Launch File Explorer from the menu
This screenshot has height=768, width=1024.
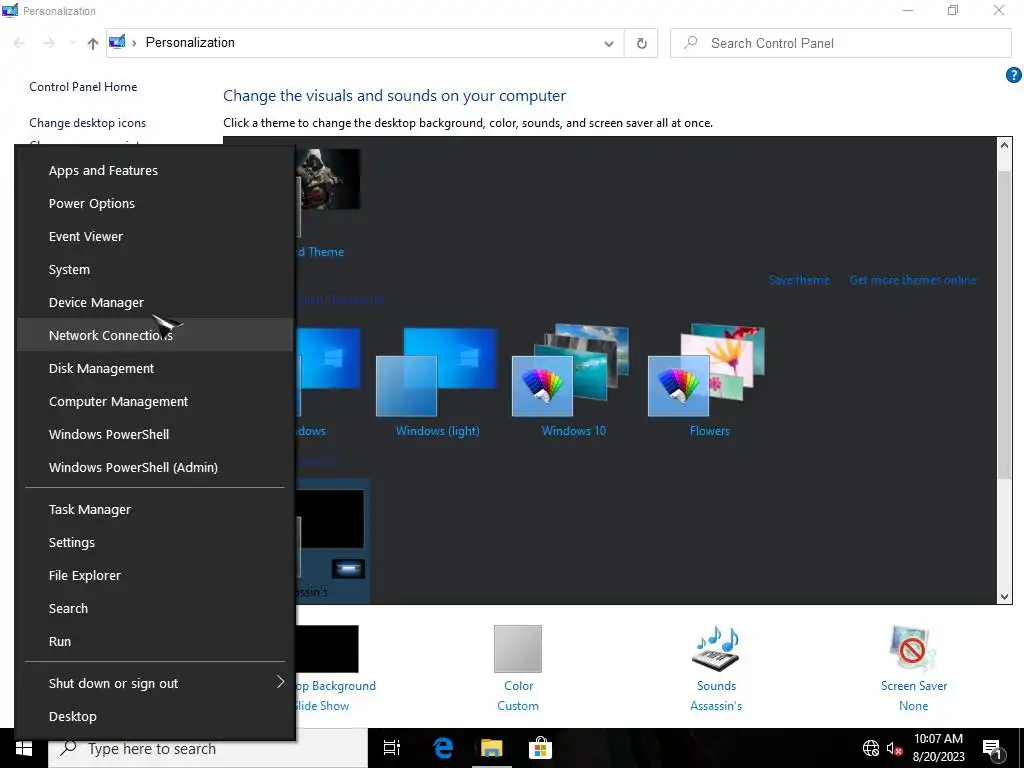pyautogui.click(x=155, y=575)
